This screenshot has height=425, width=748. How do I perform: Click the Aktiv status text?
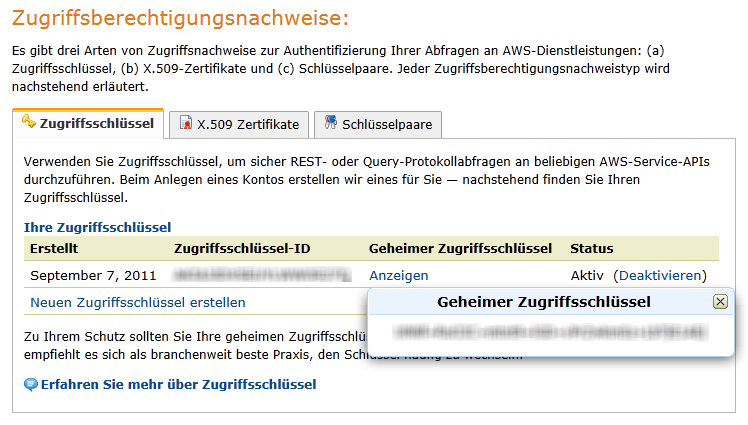coord(588,276)
